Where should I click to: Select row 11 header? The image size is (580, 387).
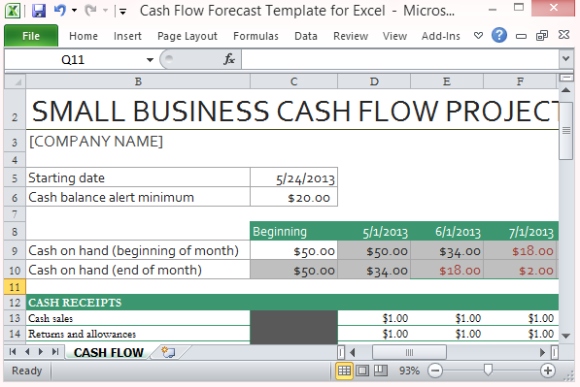(15, 287)
